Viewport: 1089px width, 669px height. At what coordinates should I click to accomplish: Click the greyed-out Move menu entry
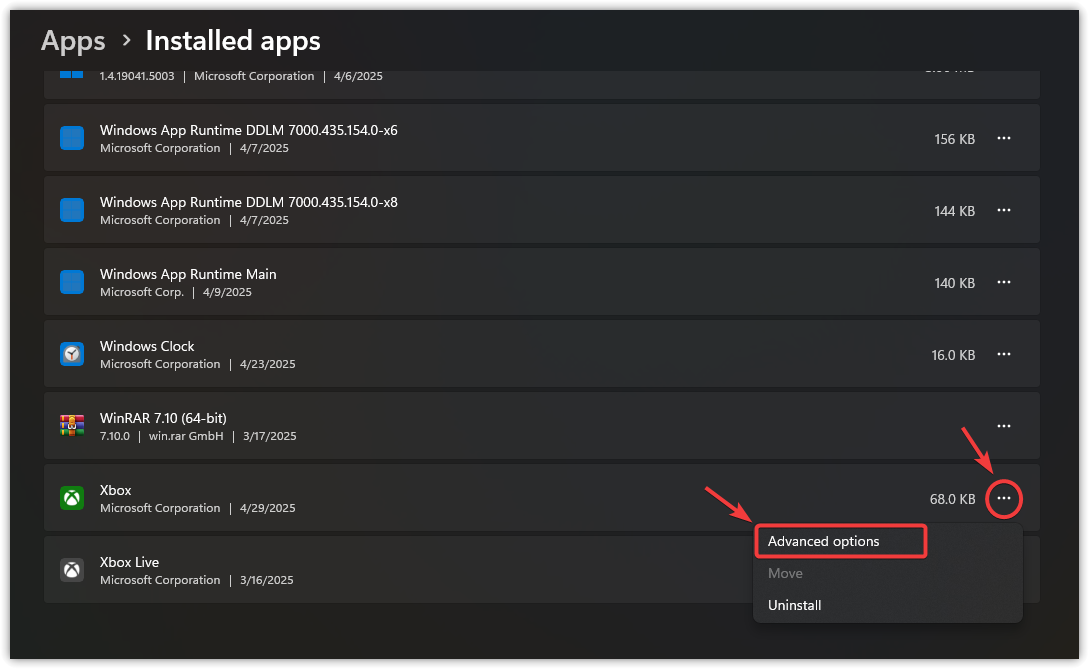point(785,573)
